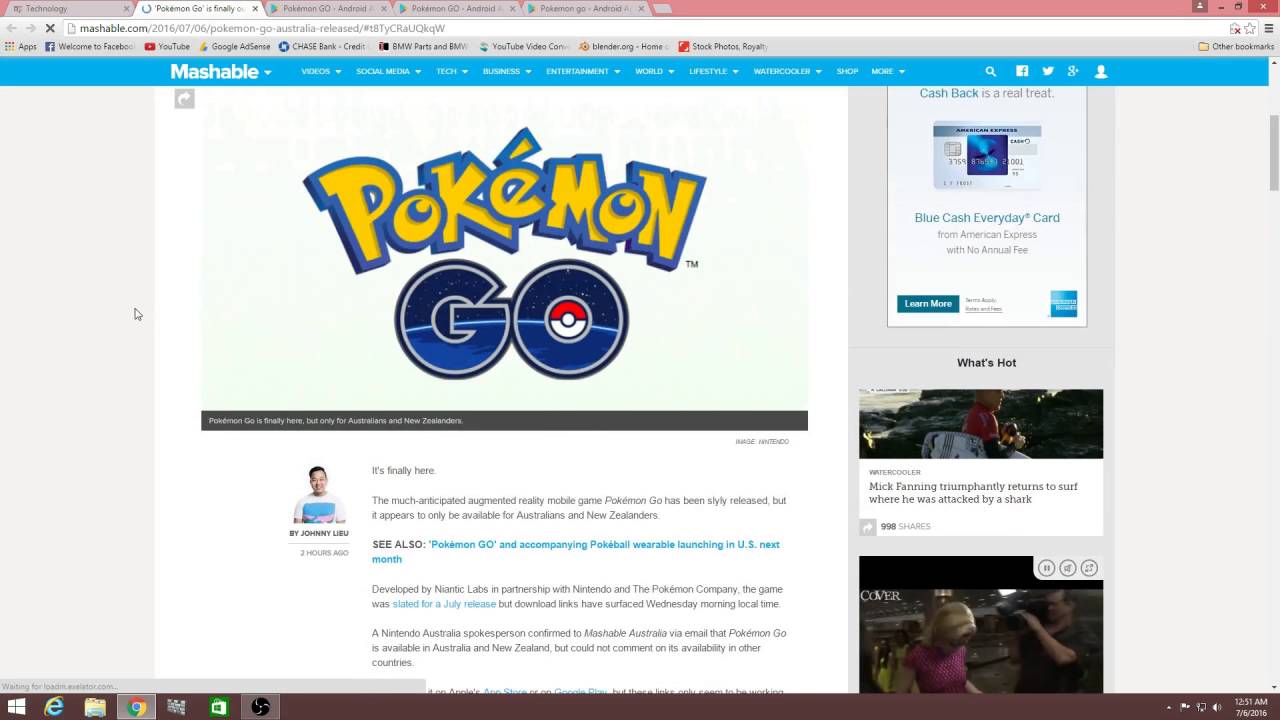Open the OBS icon in the taskbar

pyautogui.click(x=260, y=707)
